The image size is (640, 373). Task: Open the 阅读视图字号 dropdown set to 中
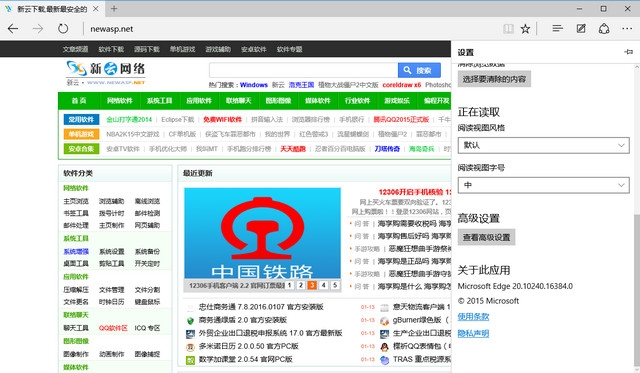pyautogui.click(x=543, y=185)
